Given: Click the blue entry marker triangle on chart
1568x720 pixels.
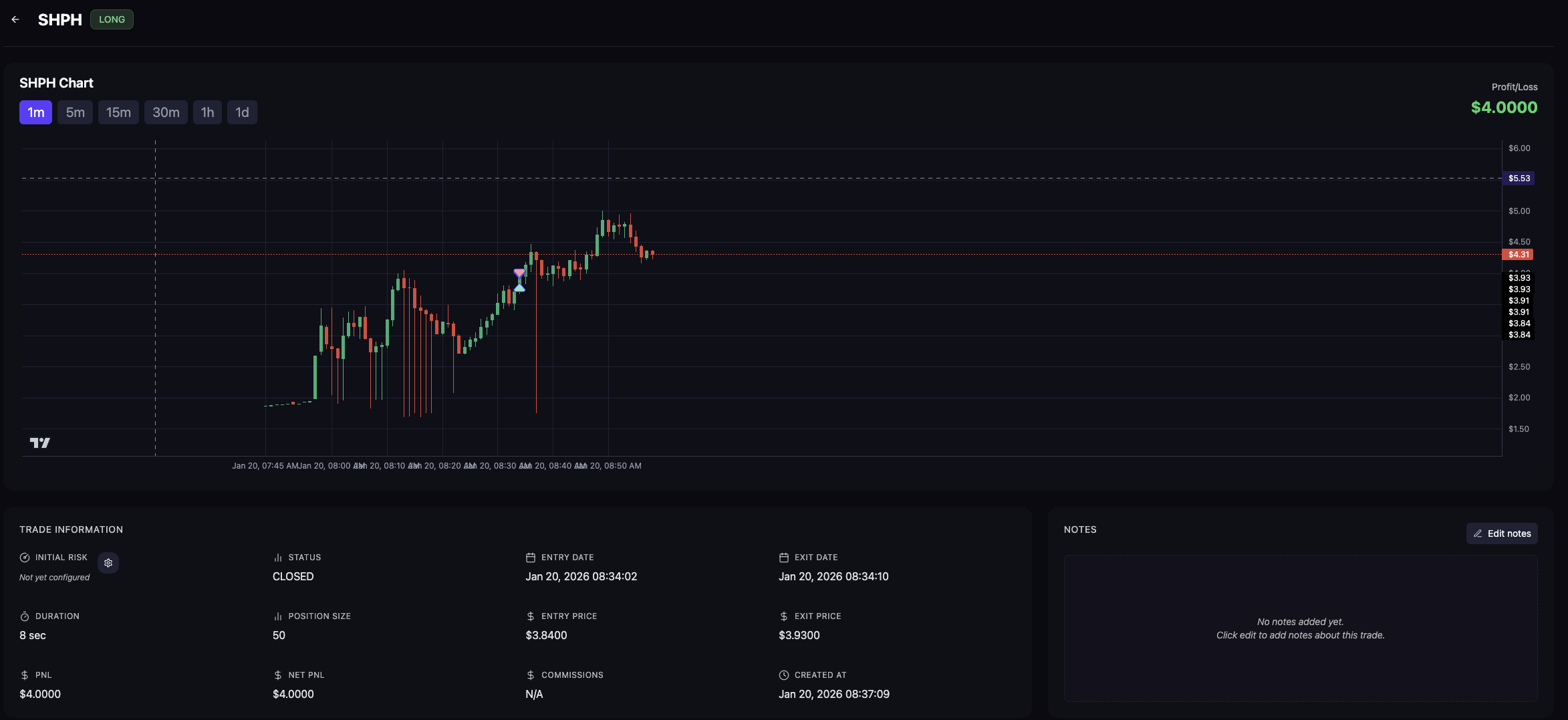Looking at the screenshot, I should (519, 287).
